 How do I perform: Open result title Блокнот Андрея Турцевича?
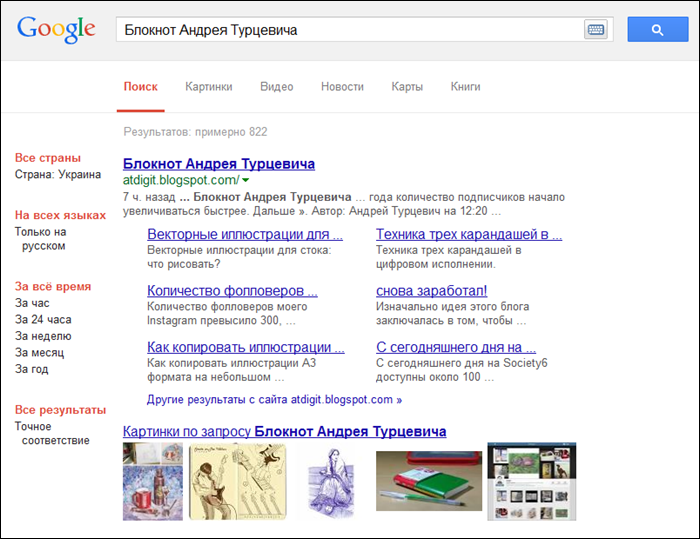(219, 164)
